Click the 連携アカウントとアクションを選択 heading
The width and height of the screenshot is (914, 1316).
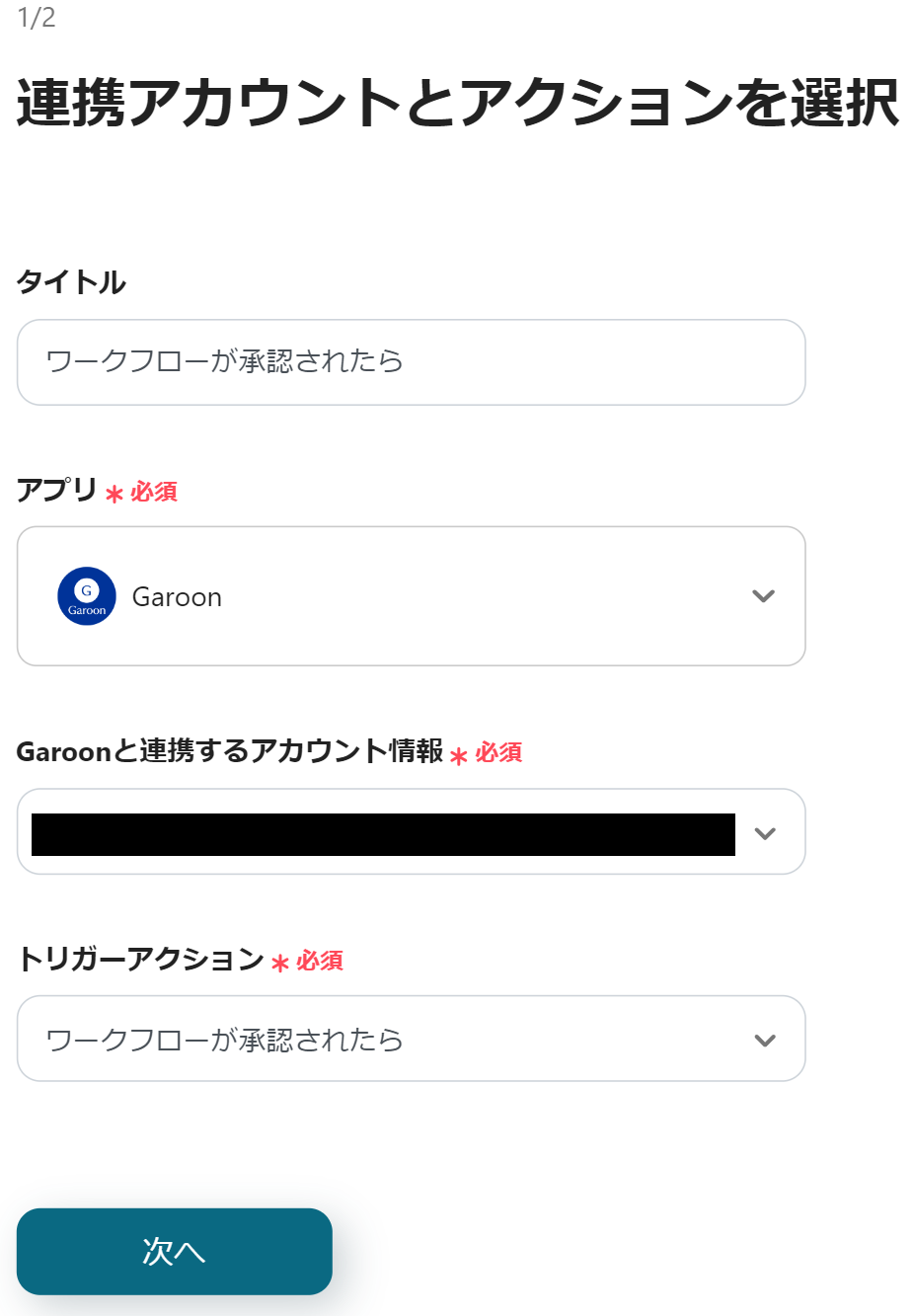[457, 103]
